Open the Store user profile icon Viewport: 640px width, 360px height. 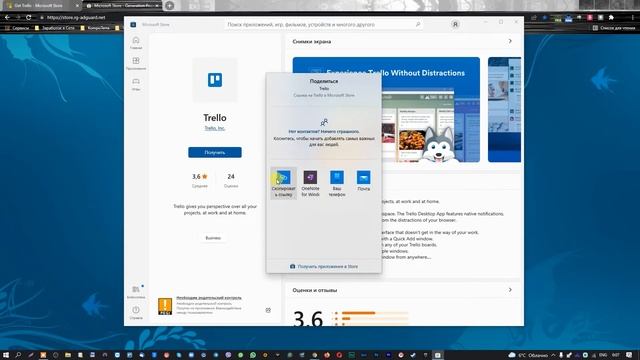[455, 24]
